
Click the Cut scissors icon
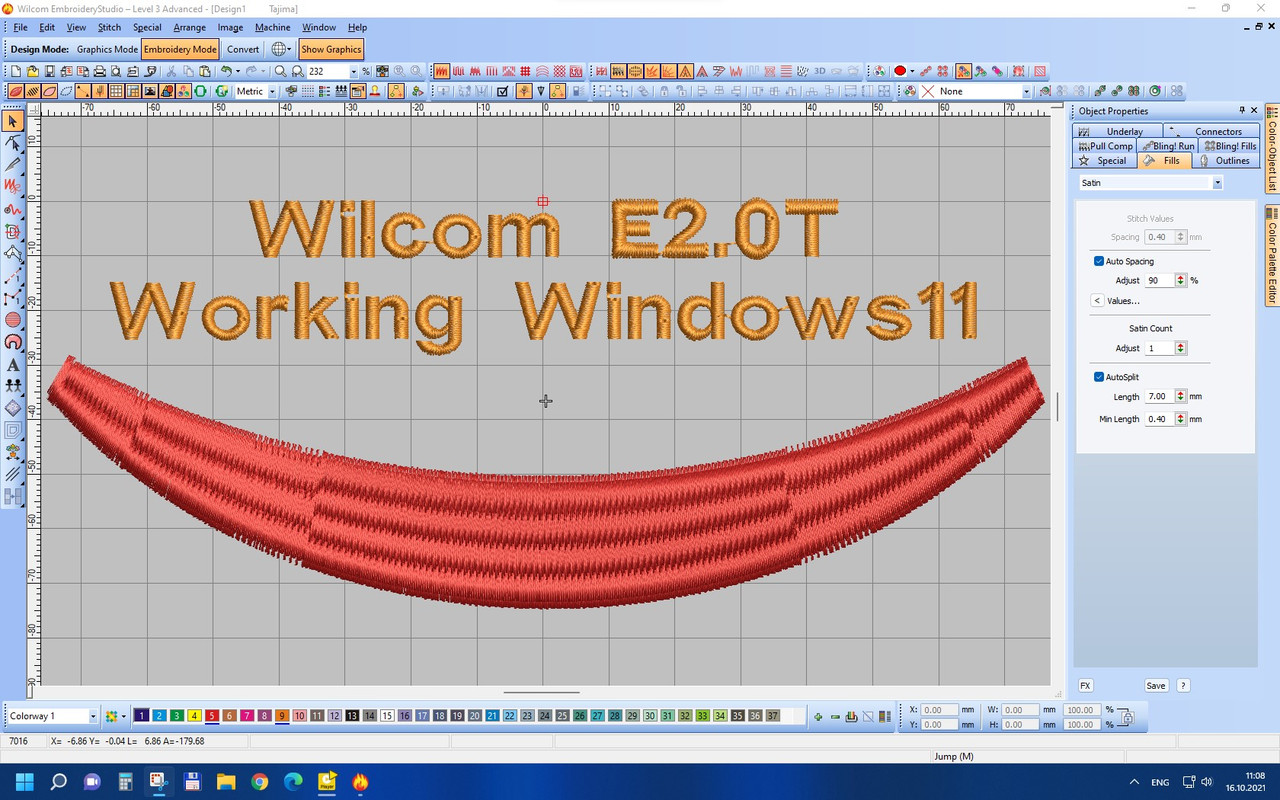click(171, 71)
